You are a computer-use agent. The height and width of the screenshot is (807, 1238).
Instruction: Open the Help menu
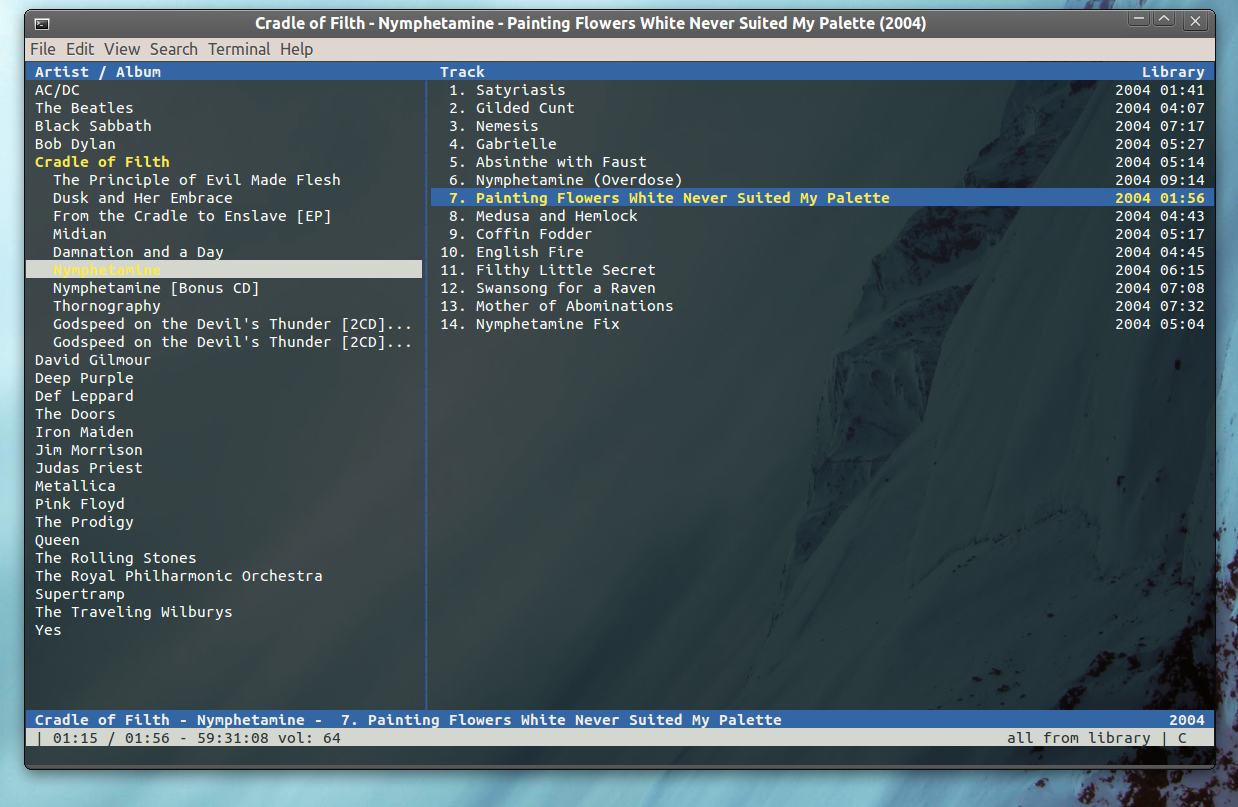(296, 49)
